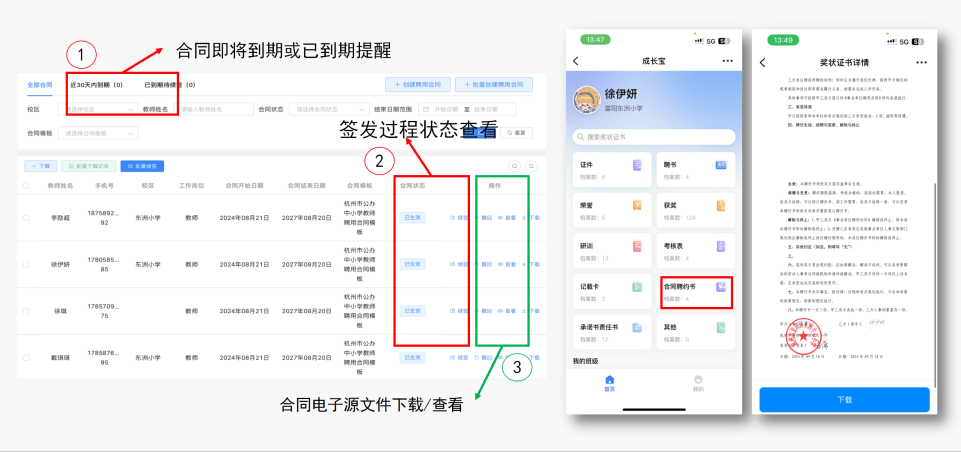Click 创建聘用合同 button
This screenshot has width=961, height=452.
pos(412,84)
